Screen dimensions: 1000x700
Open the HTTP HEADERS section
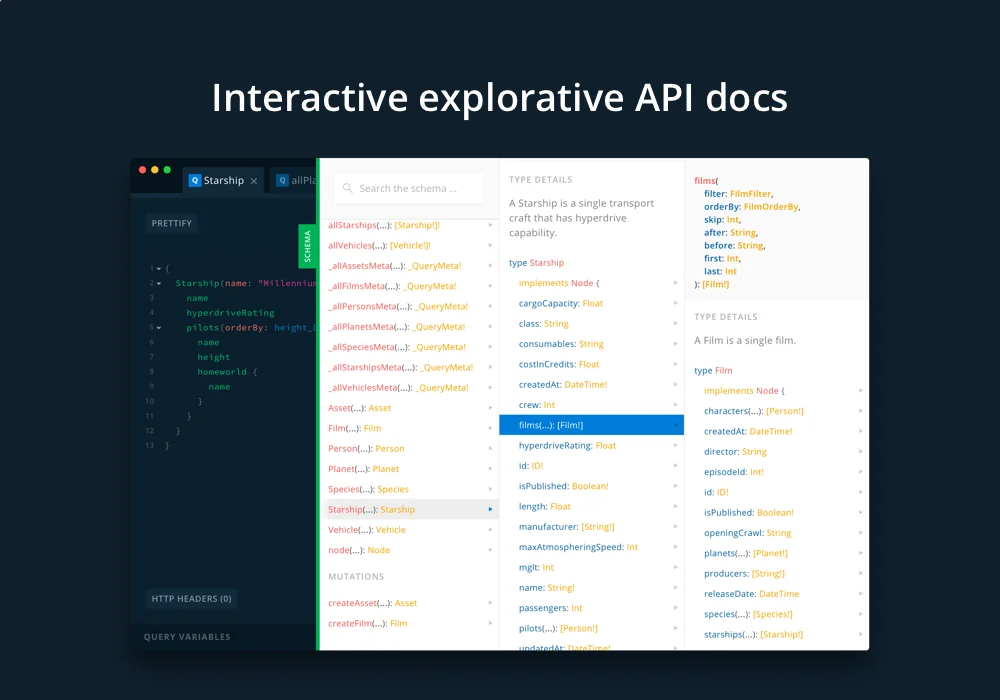(191, 599)
